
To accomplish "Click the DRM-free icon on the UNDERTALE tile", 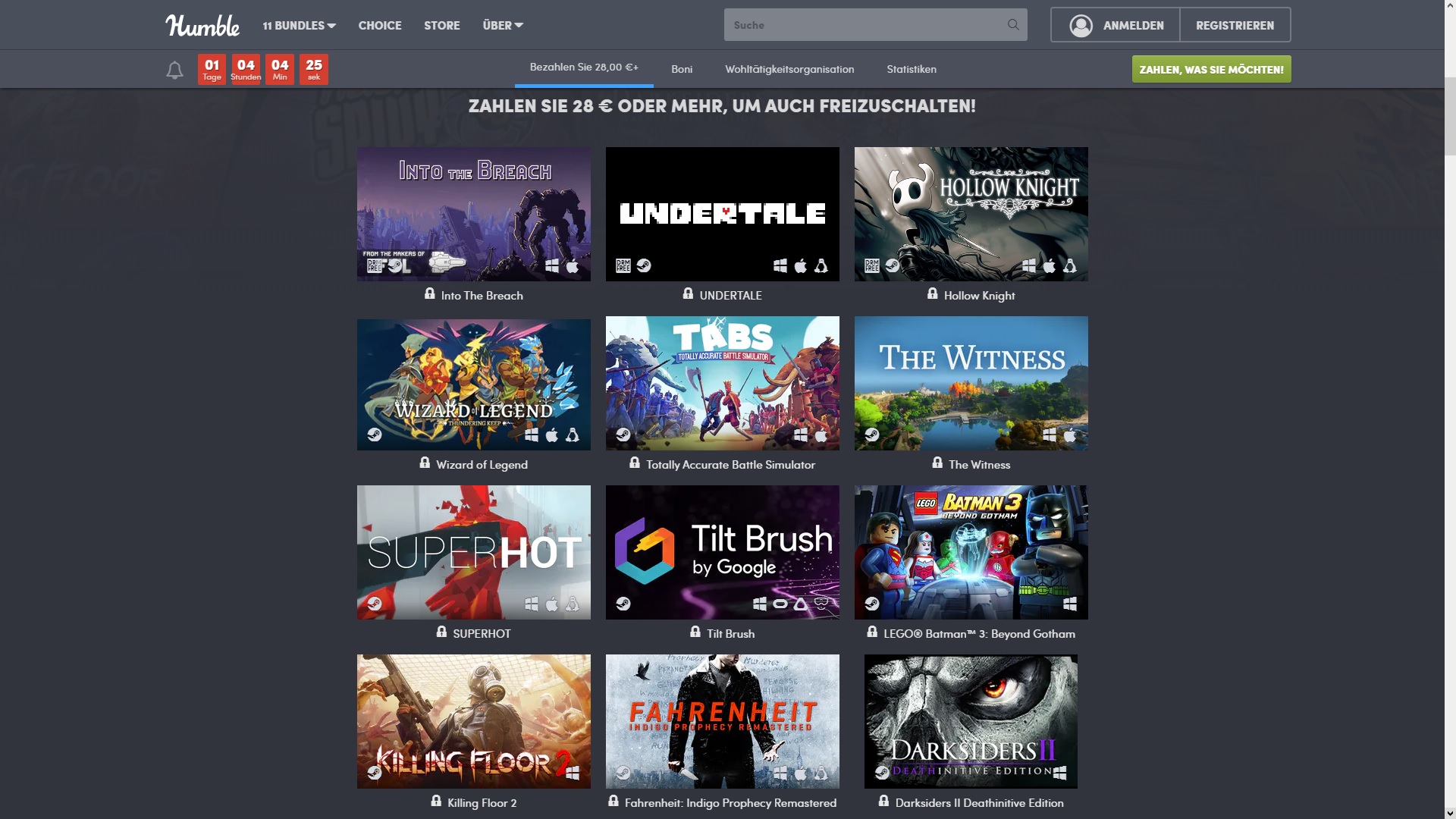I will pos(623,265).
